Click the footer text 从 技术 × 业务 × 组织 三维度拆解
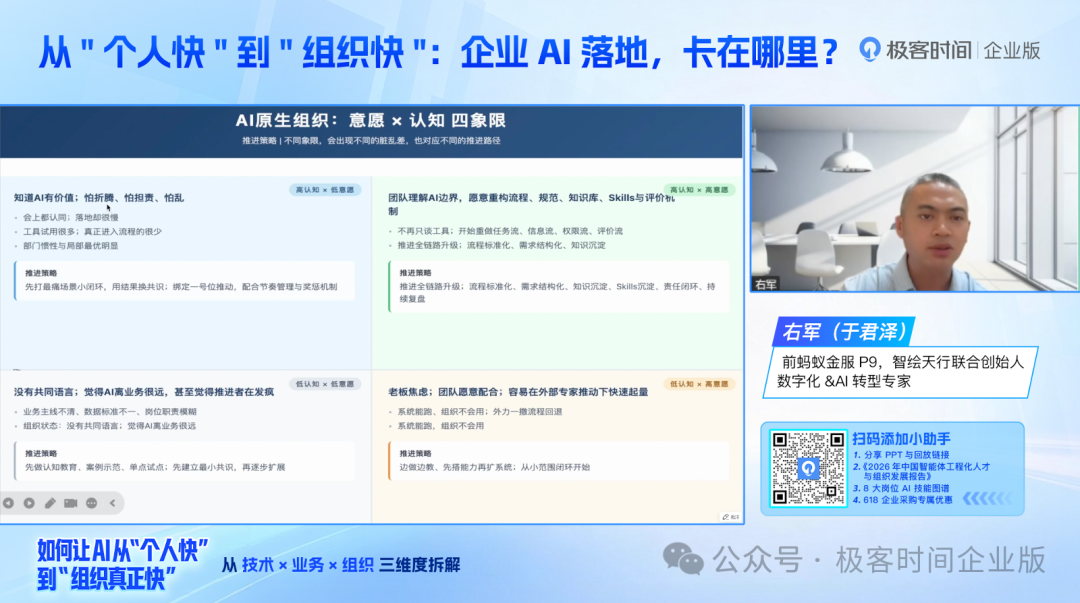 (x=341, y=565)
